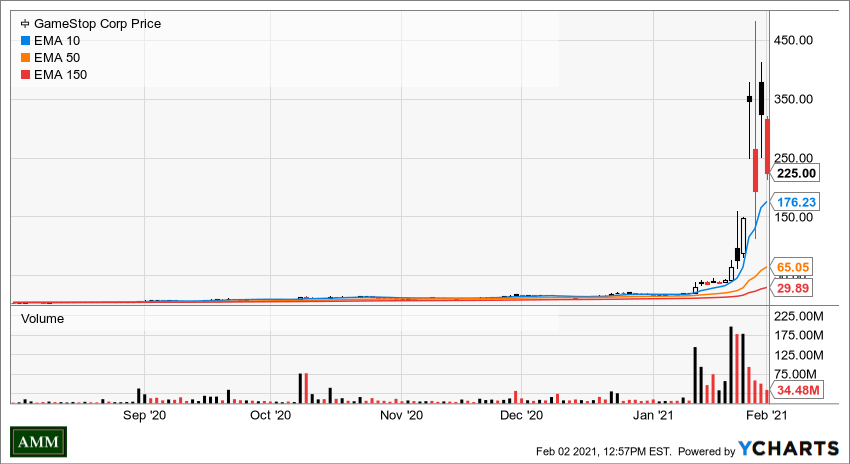The image size is (850, 464).
Task: Click the 125.00M volume axis label
Action: (x=799, y=355)
